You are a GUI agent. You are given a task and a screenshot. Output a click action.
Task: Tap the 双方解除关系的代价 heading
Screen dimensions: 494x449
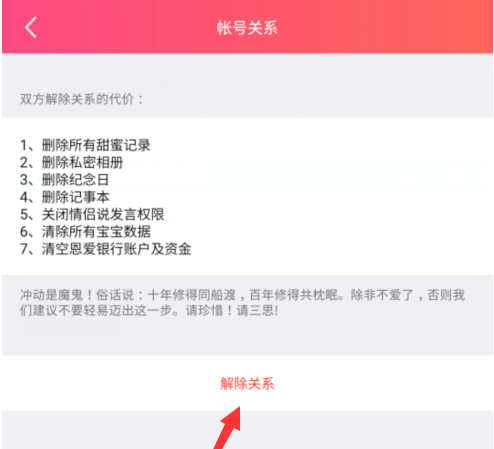(x=82, y=99)
